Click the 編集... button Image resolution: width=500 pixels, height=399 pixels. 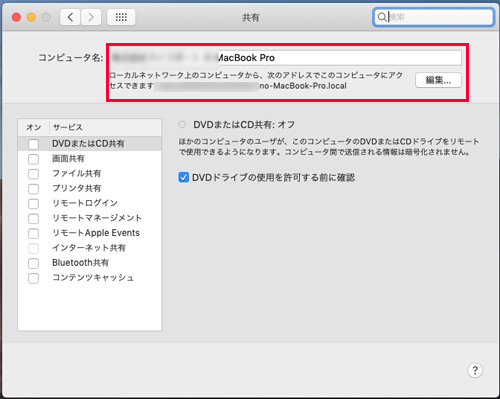pos(438,80)
